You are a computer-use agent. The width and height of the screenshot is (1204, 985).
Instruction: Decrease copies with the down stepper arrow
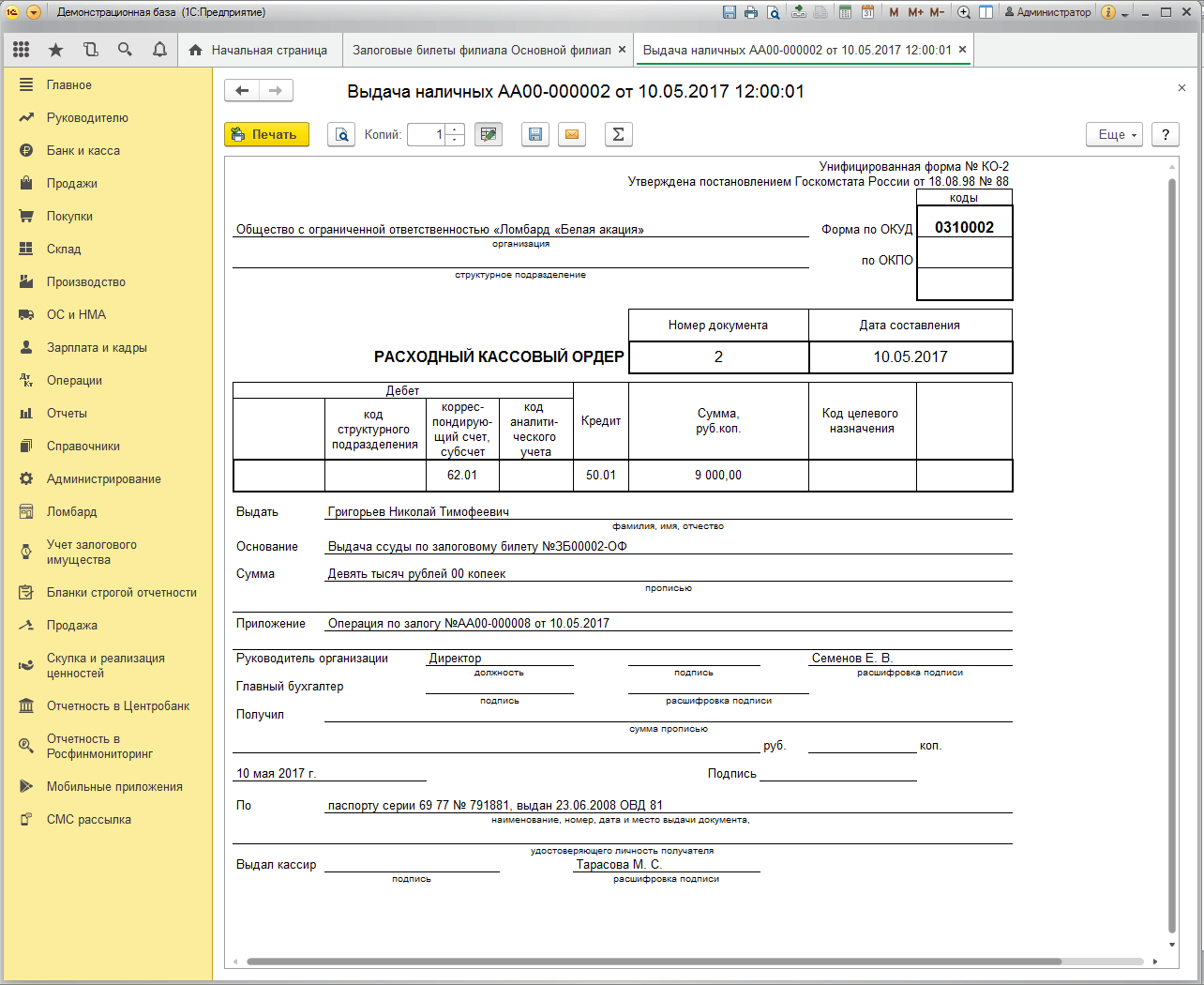click(x=455, y=141)
